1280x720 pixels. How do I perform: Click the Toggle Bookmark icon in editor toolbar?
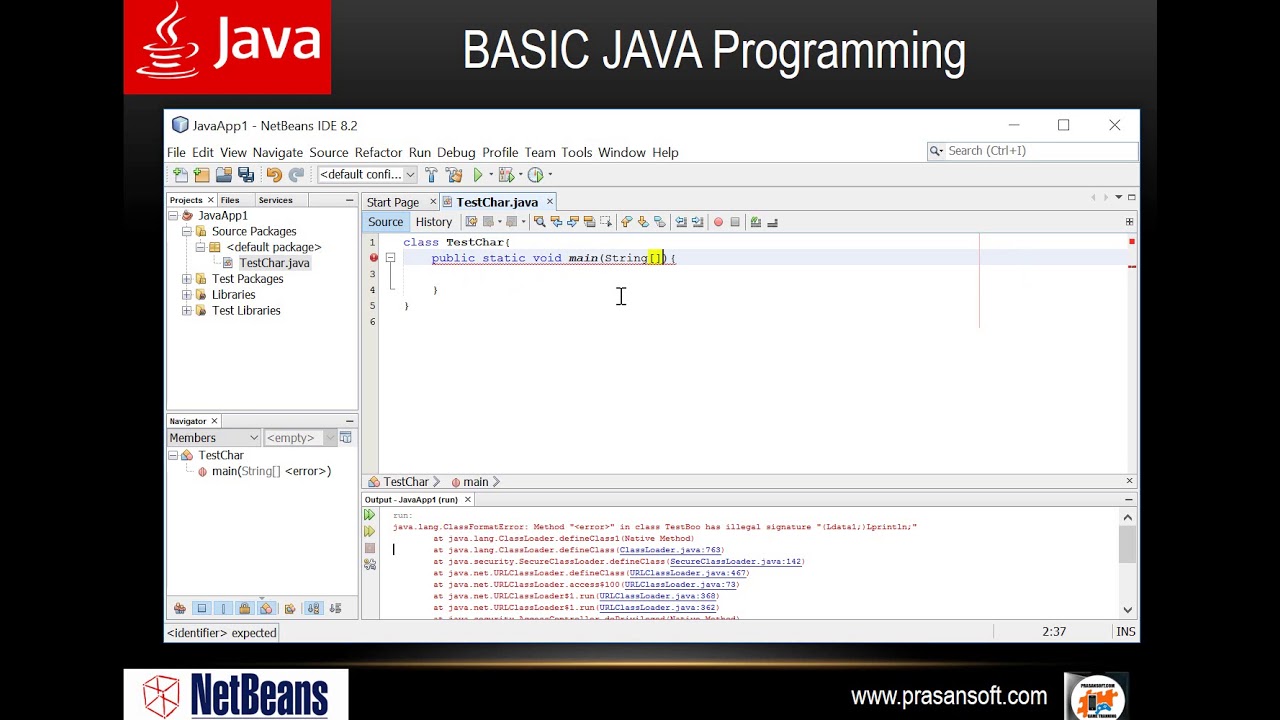pyautogui.click(x=659, y=222)
